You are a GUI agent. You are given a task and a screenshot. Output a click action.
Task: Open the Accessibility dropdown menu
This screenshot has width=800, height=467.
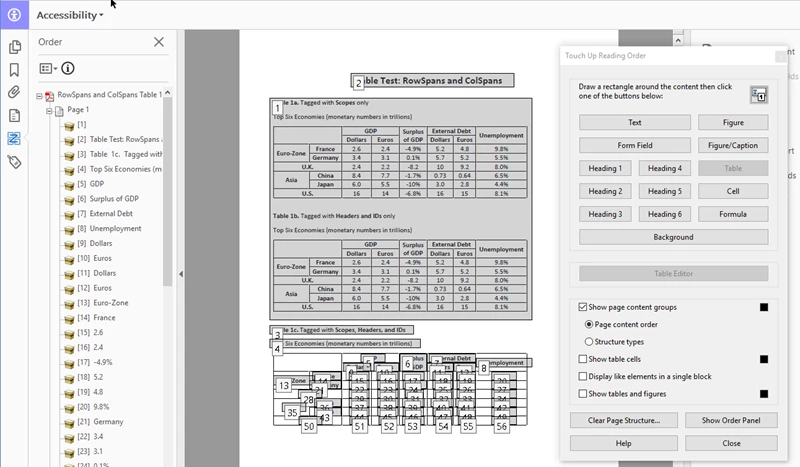point(70,15)
